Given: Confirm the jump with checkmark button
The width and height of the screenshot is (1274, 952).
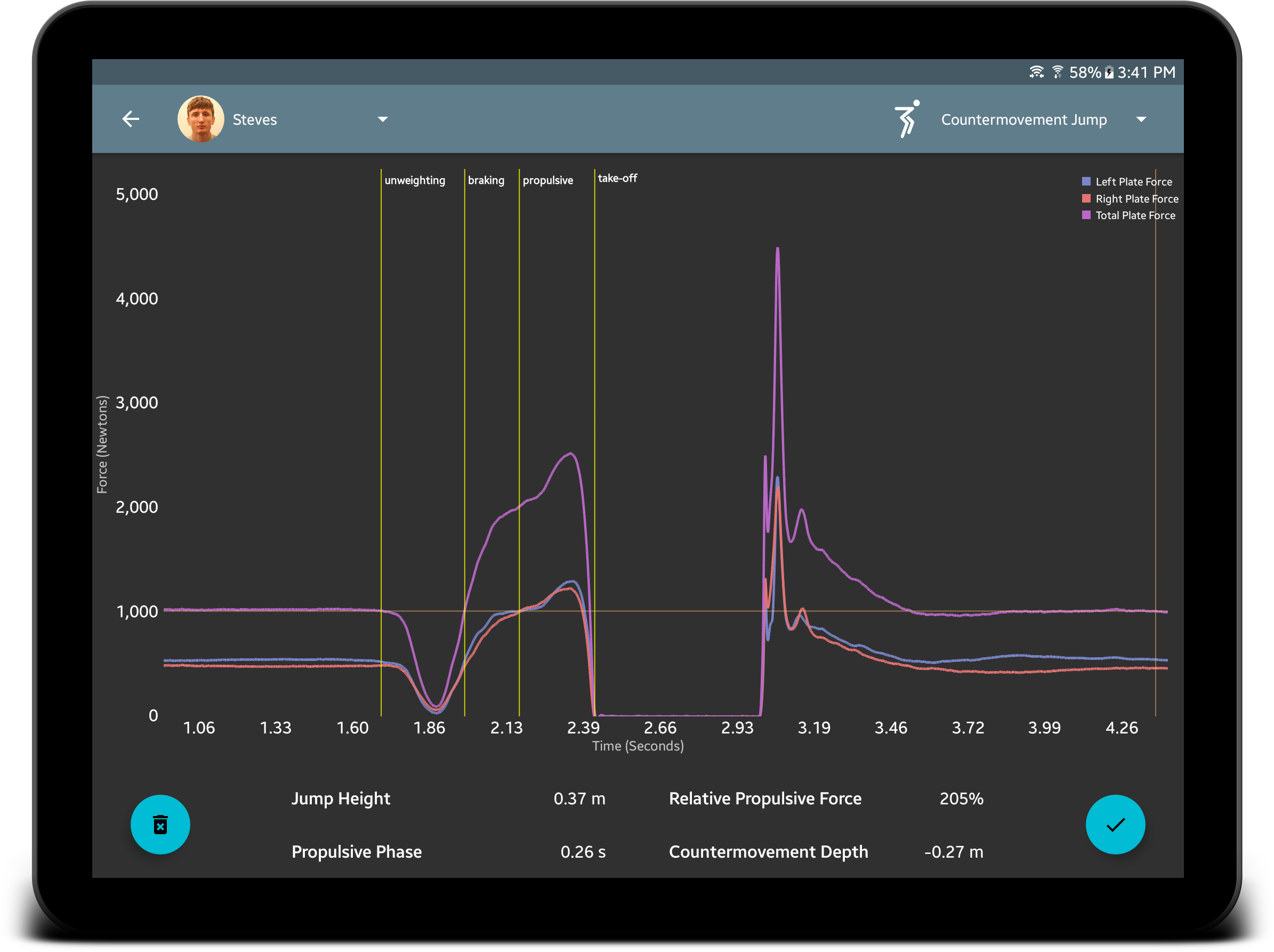Looking at the screenshot, I should click(x=1115, y=824).
